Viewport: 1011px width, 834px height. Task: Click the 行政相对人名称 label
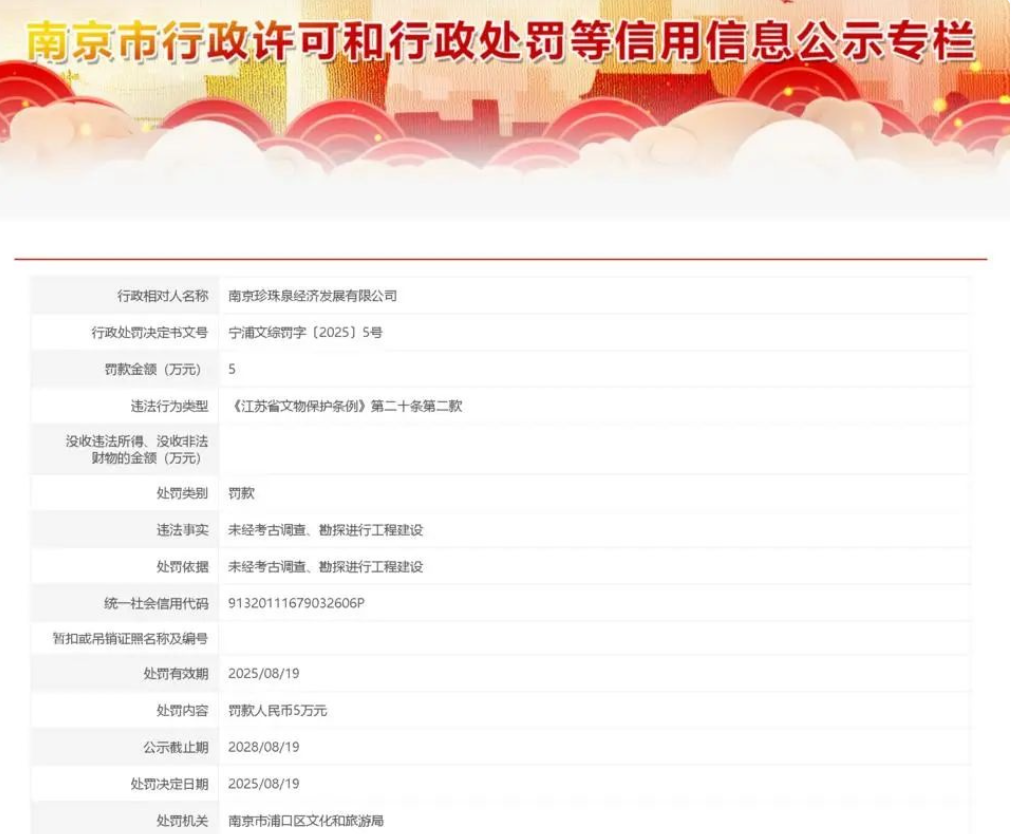[162, 296]
